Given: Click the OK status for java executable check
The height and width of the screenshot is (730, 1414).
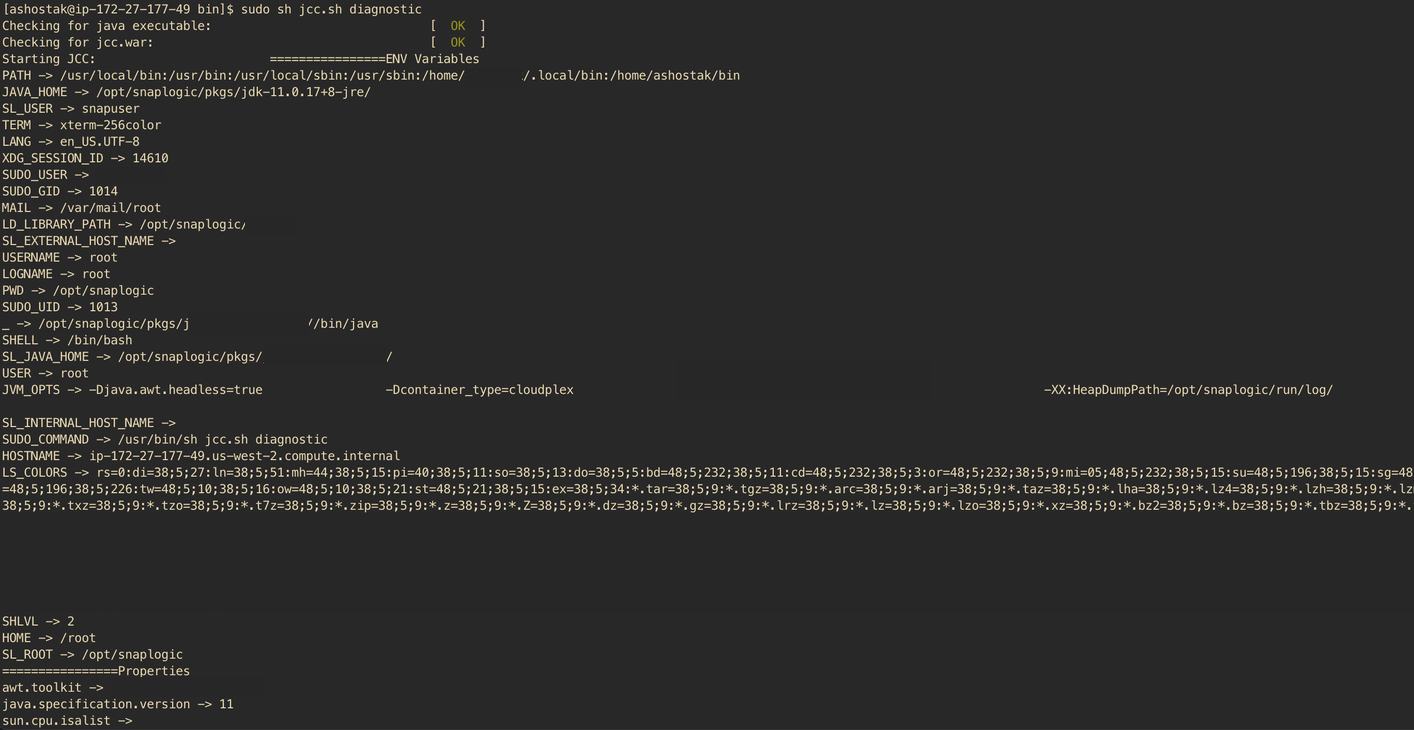Looking at the screenshot, I should (x=457, y=25).
